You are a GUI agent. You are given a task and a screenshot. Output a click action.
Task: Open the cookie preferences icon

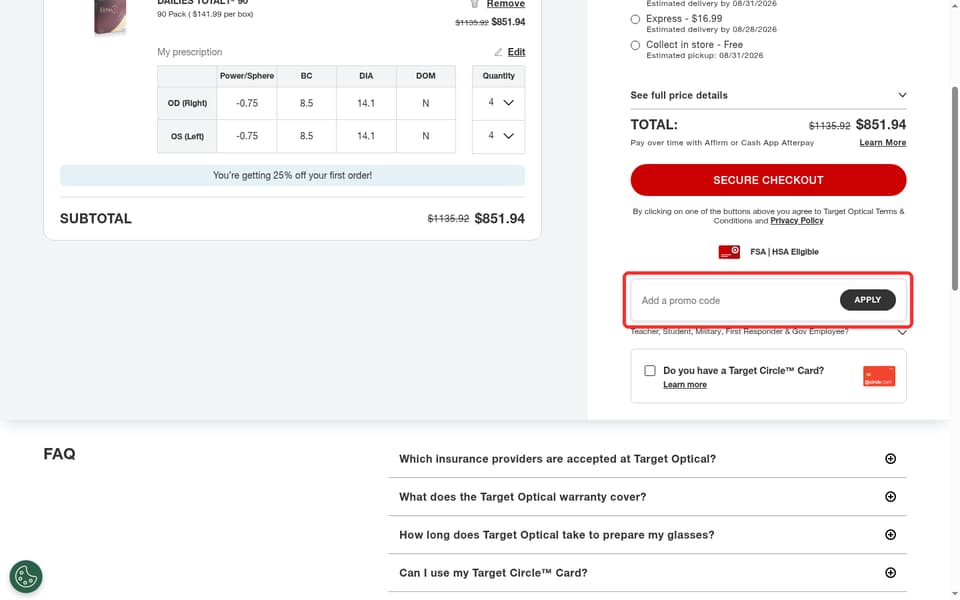click(26, 577)
